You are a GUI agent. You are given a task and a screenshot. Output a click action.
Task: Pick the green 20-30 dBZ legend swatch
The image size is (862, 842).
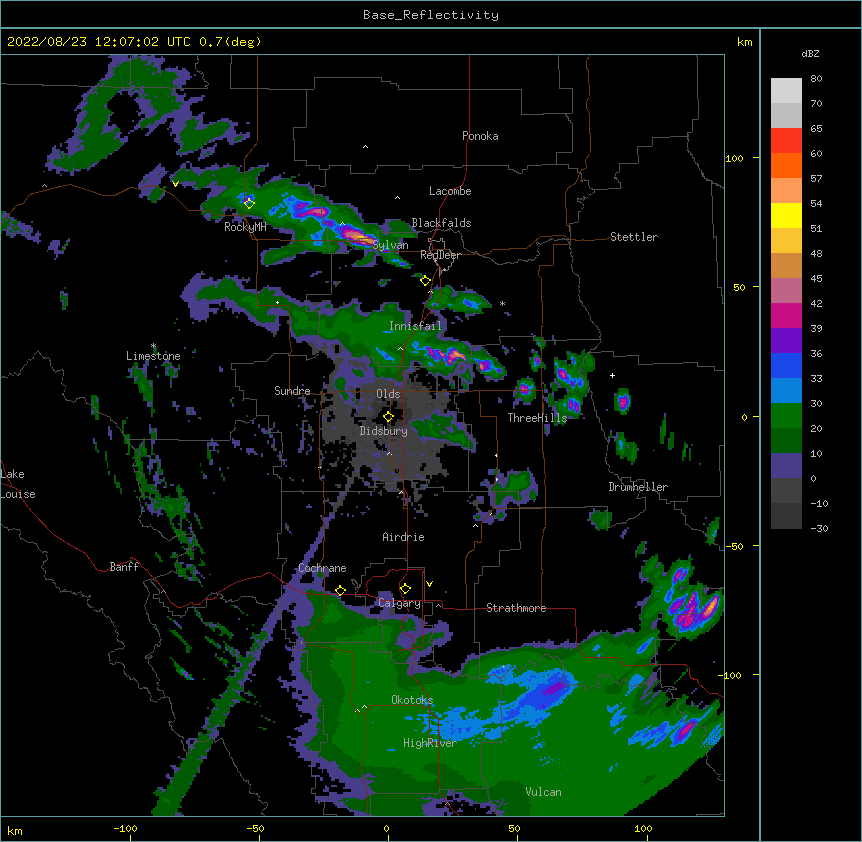(786, 416)
